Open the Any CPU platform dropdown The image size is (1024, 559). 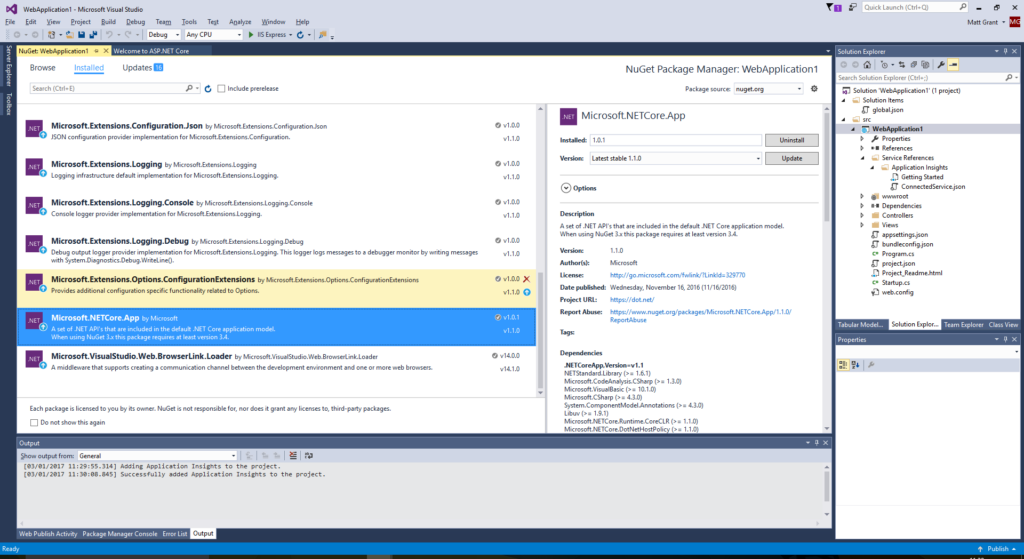(214, 35)
